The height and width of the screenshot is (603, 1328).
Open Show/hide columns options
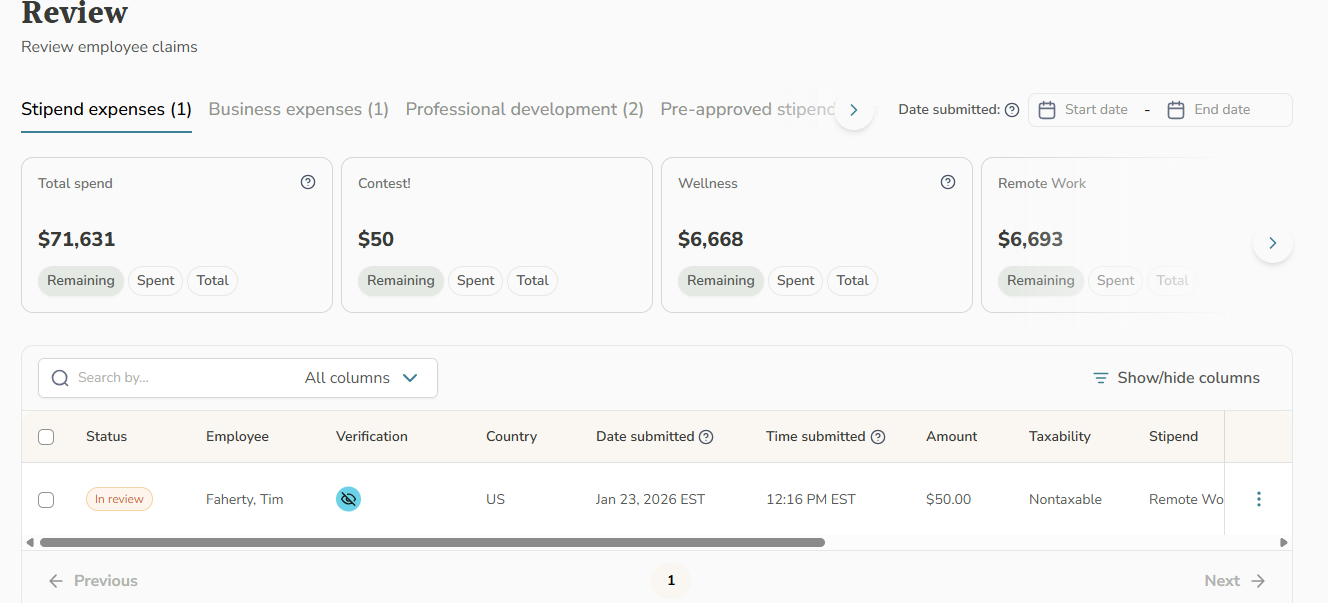point(1176,378)
